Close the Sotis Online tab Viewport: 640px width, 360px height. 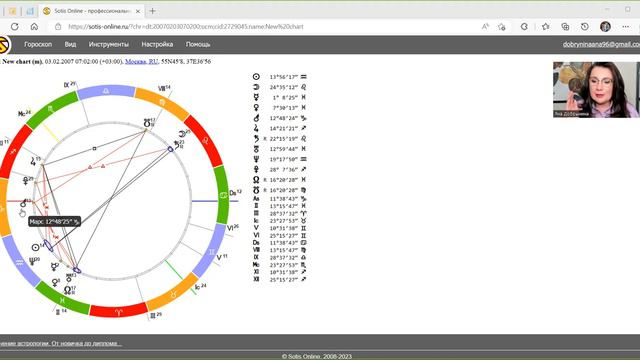pos(138,11)
